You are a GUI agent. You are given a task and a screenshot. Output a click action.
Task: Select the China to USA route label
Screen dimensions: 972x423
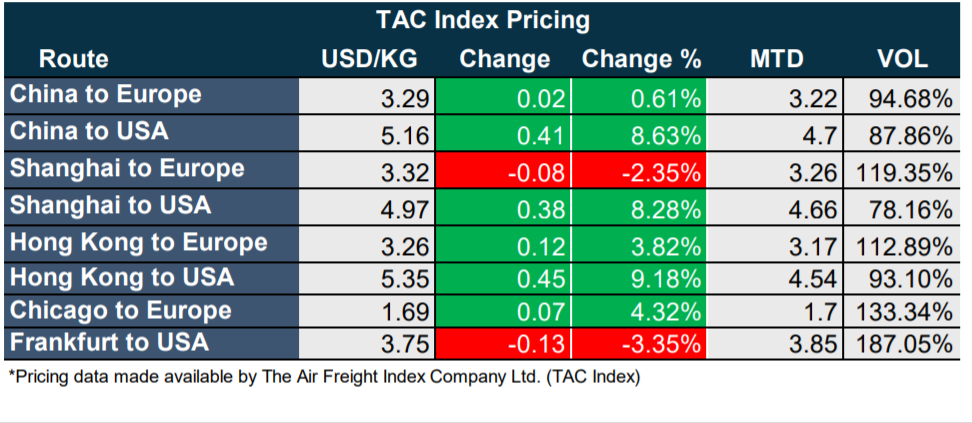click(x=89, y=131)
